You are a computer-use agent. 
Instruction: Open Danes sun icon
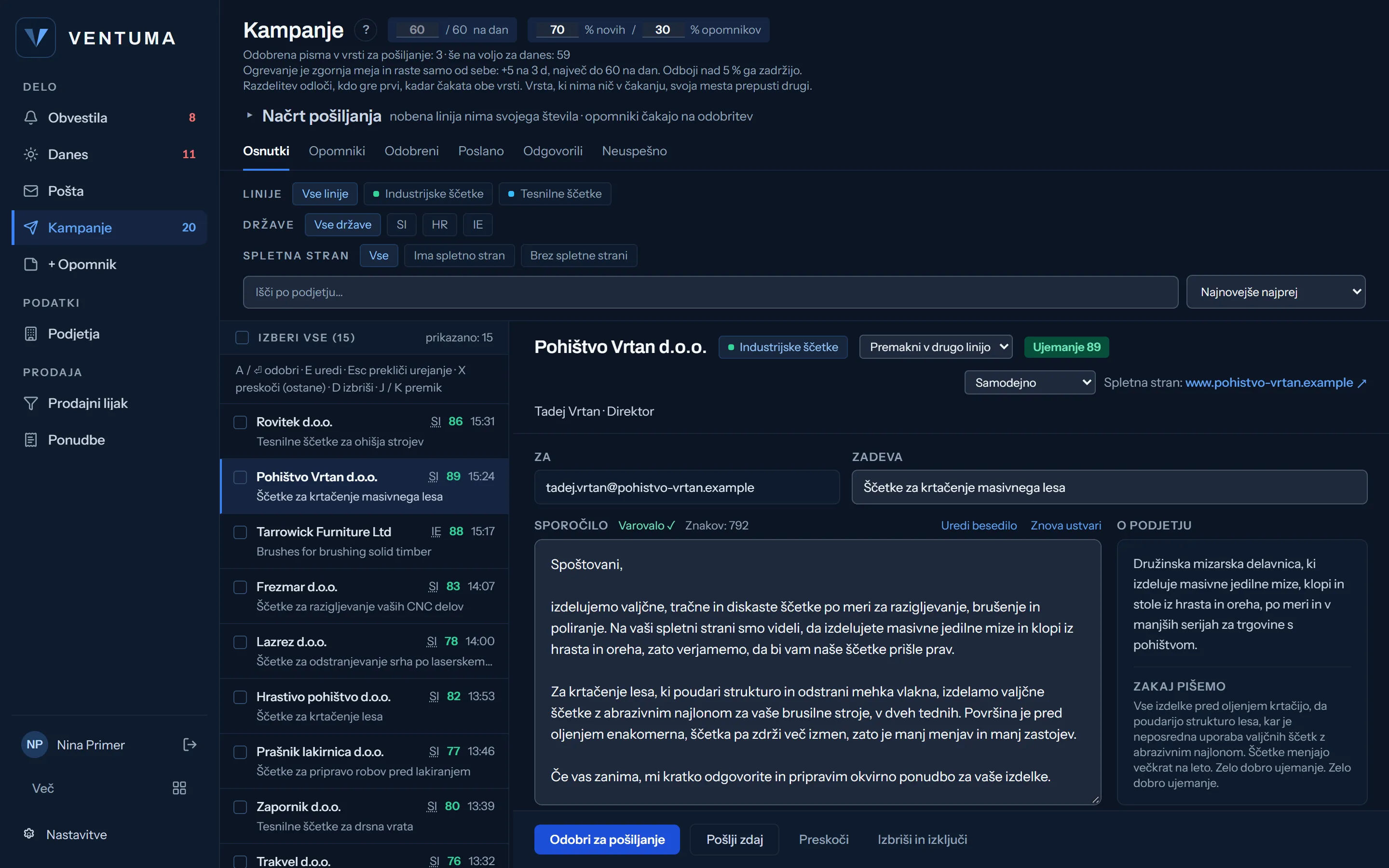31,154
